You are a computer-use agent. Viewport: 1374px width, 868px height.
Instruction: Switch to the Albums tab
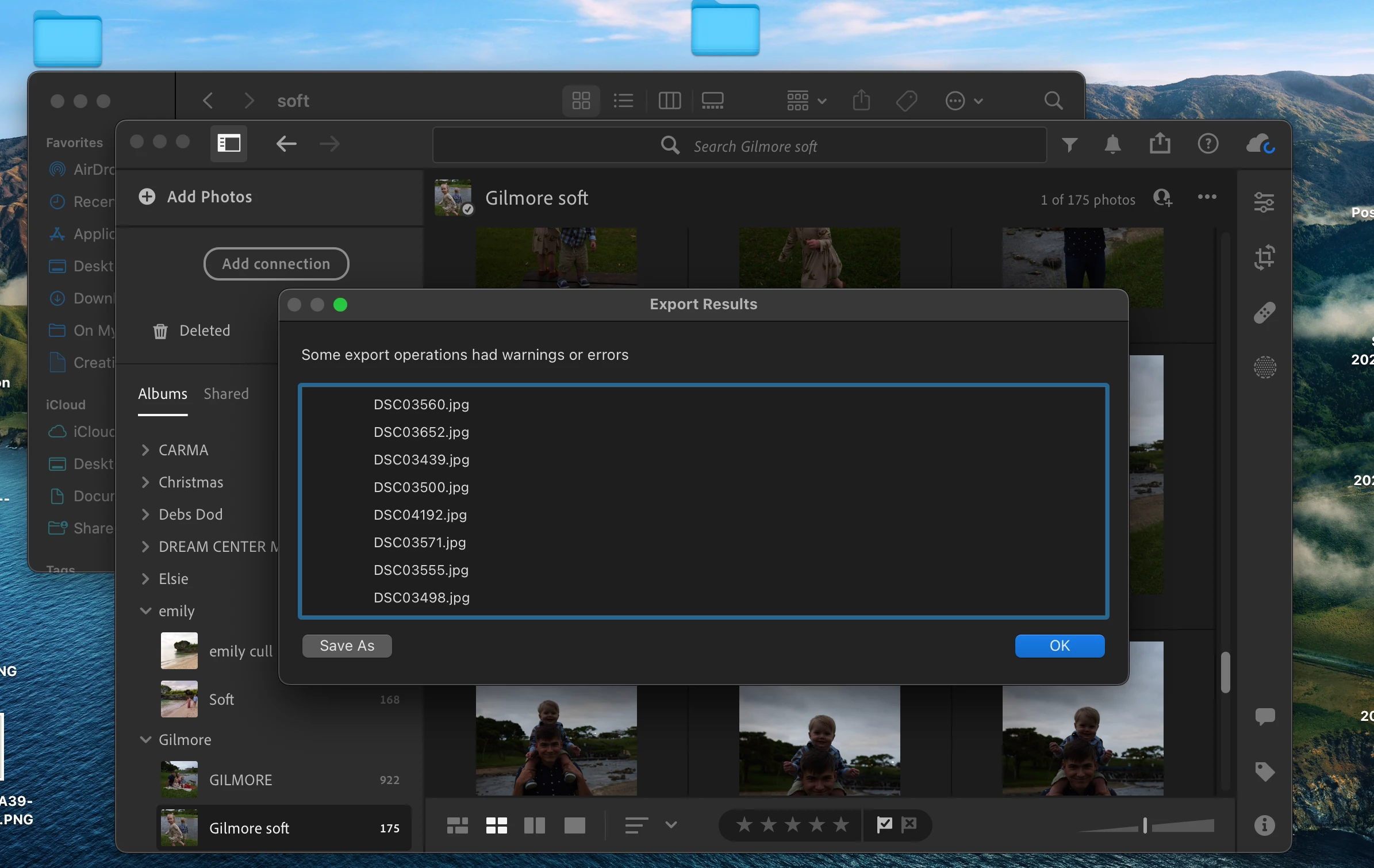[x=162, y=394]
